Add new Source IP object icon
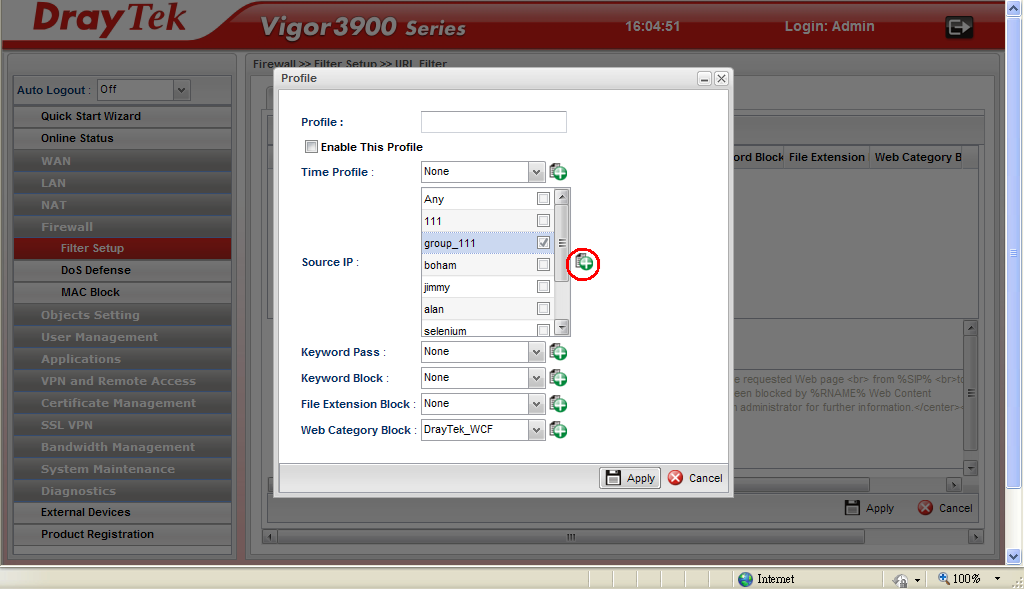Viewport: 1024px width, 589px height. (x=584, y=263)
